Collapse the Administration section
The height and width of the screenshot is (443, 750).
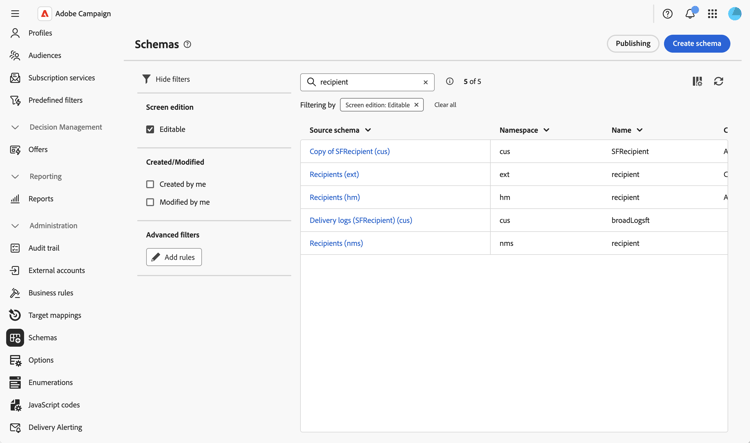tap(15, 226)
